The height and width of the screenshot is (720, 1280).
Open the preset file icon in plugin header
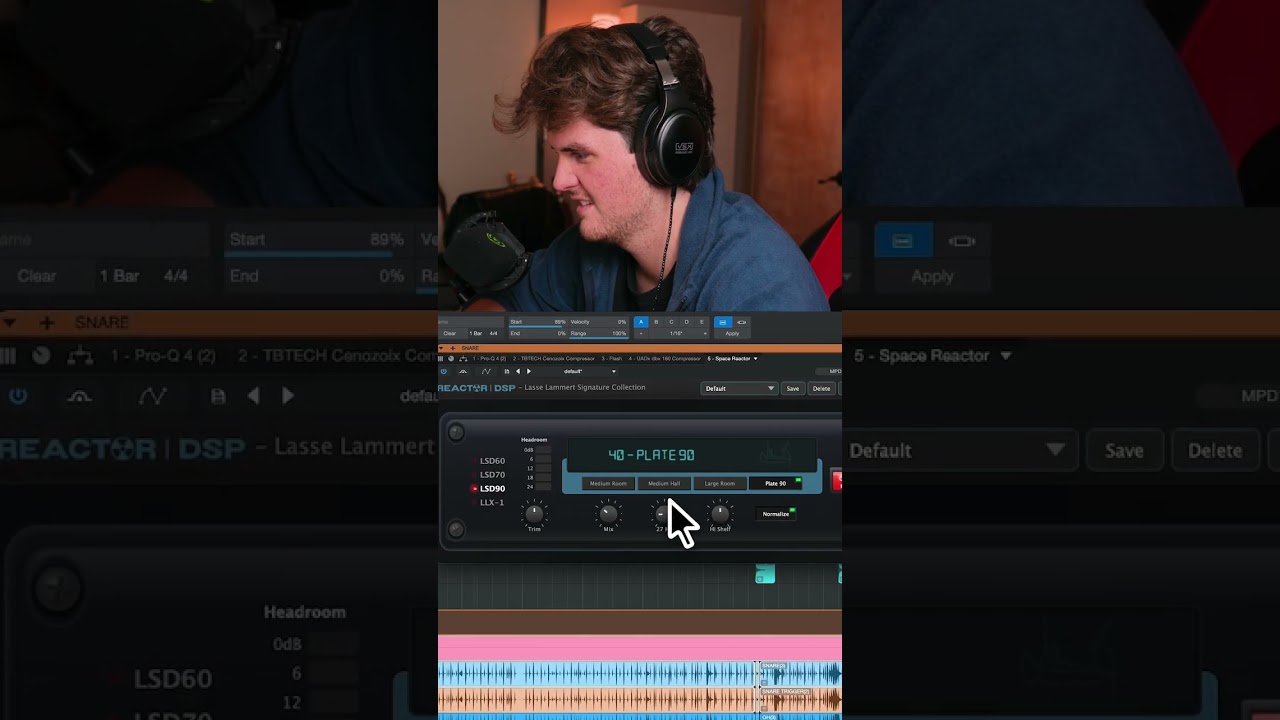point(507,371)
